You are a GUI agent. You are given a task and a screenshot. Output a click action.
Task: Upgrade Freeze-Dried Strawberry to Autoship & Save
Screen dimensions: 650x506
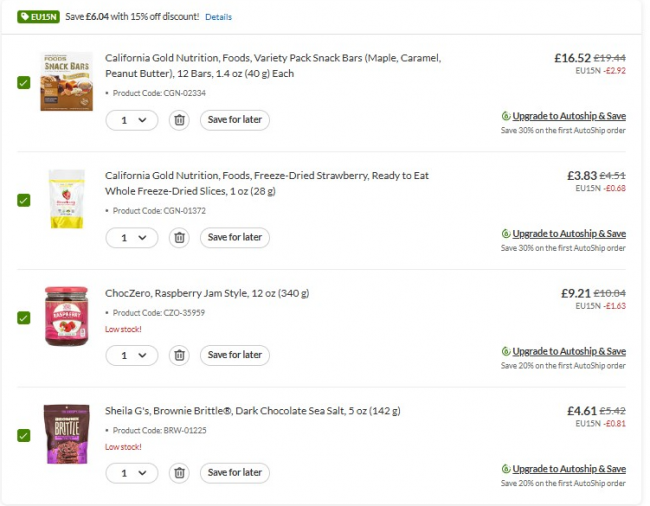click(x=569, y=234)
